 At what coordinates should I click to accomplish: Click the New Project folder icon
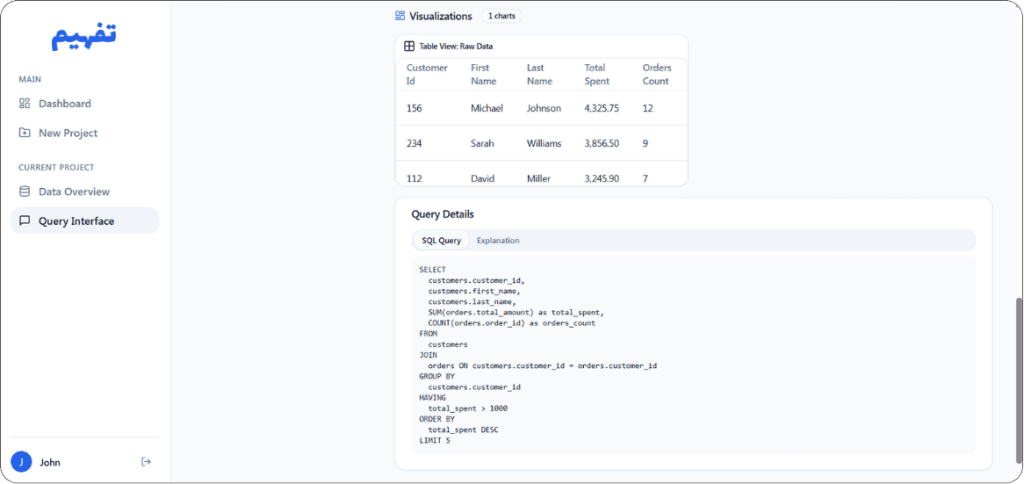click(x=25, y=133)
